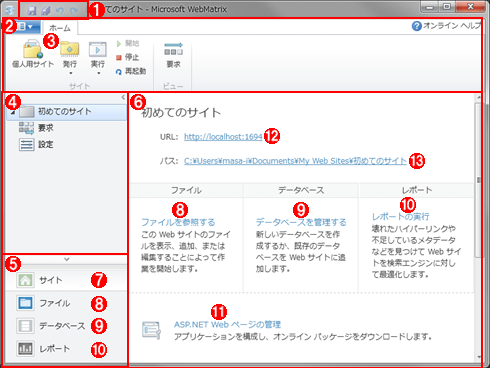Click the Undo arrow in quick access toolbar
The width and height of the screenshot is (490, 368).
[x=60, y=11]
